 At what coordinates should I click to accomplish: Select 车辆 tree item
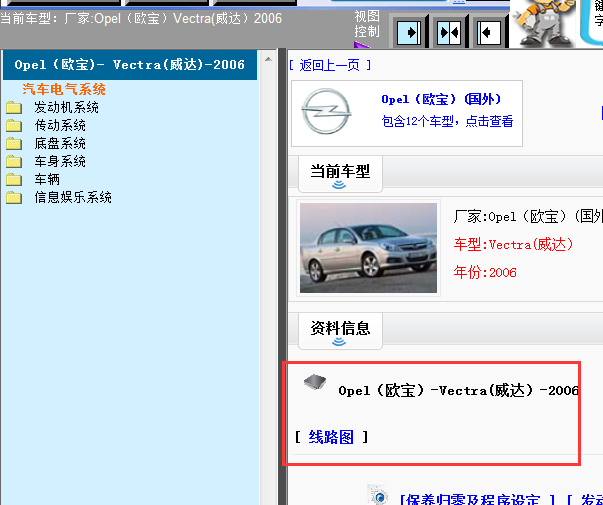47,180
